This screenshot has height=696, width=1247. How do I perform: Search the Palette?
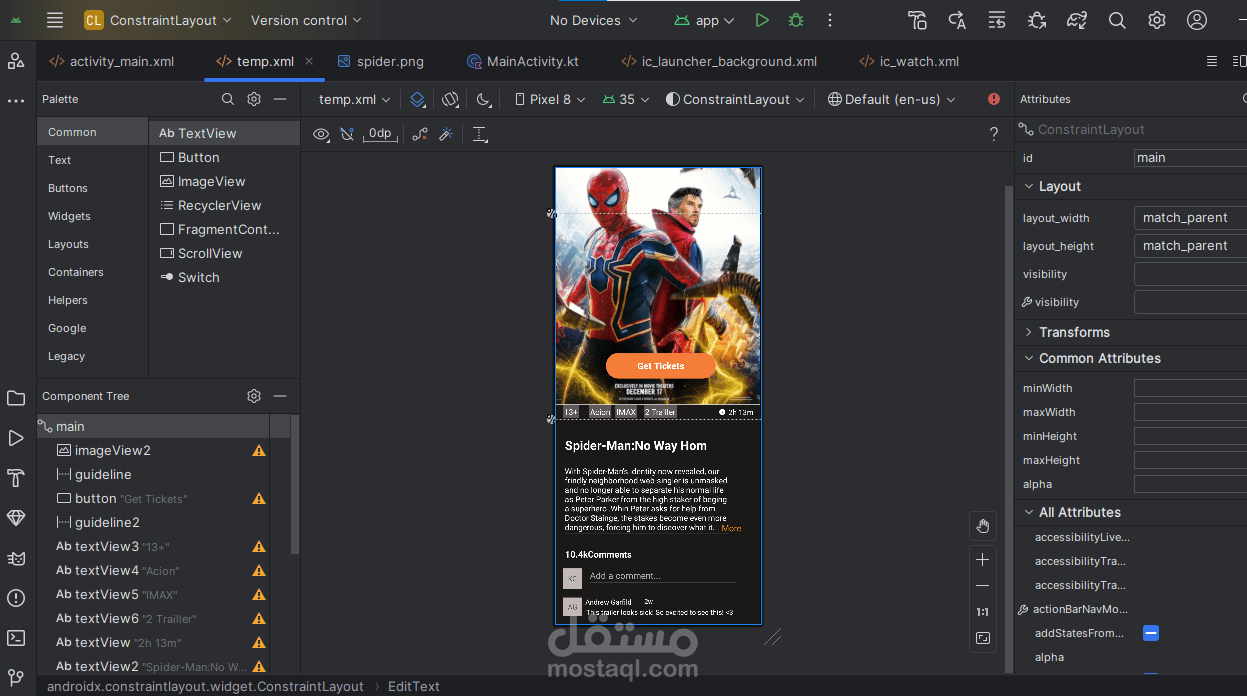point(228,99)
